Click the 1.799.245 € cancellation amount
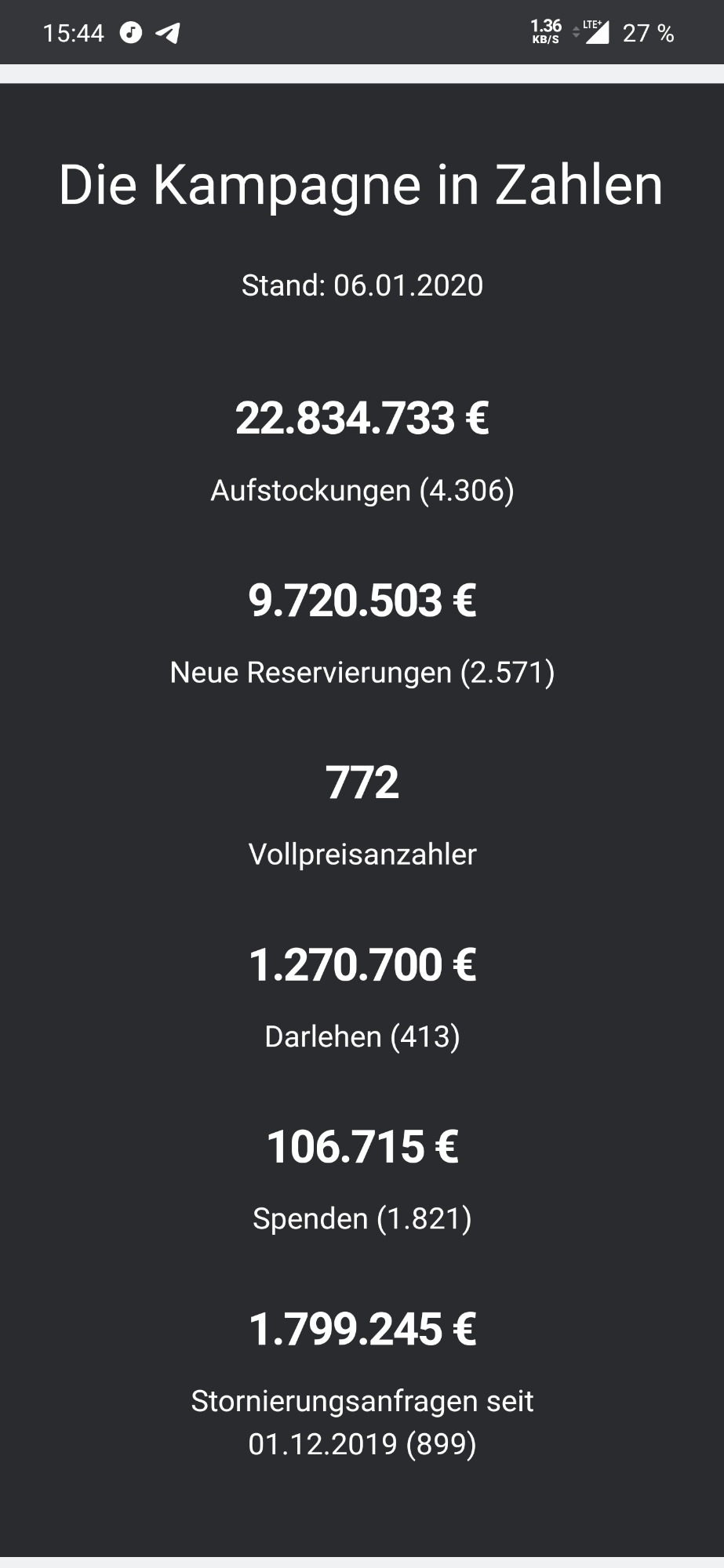Image resolution: width=724 pixels, height=1568 pixels. click(x=362, y=1329)
